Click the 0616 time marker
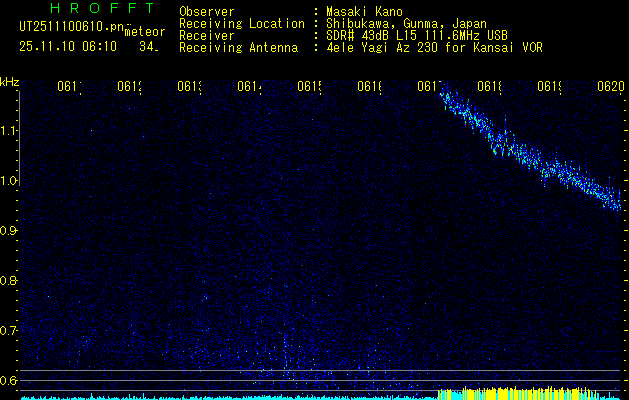 coord(369,86)
